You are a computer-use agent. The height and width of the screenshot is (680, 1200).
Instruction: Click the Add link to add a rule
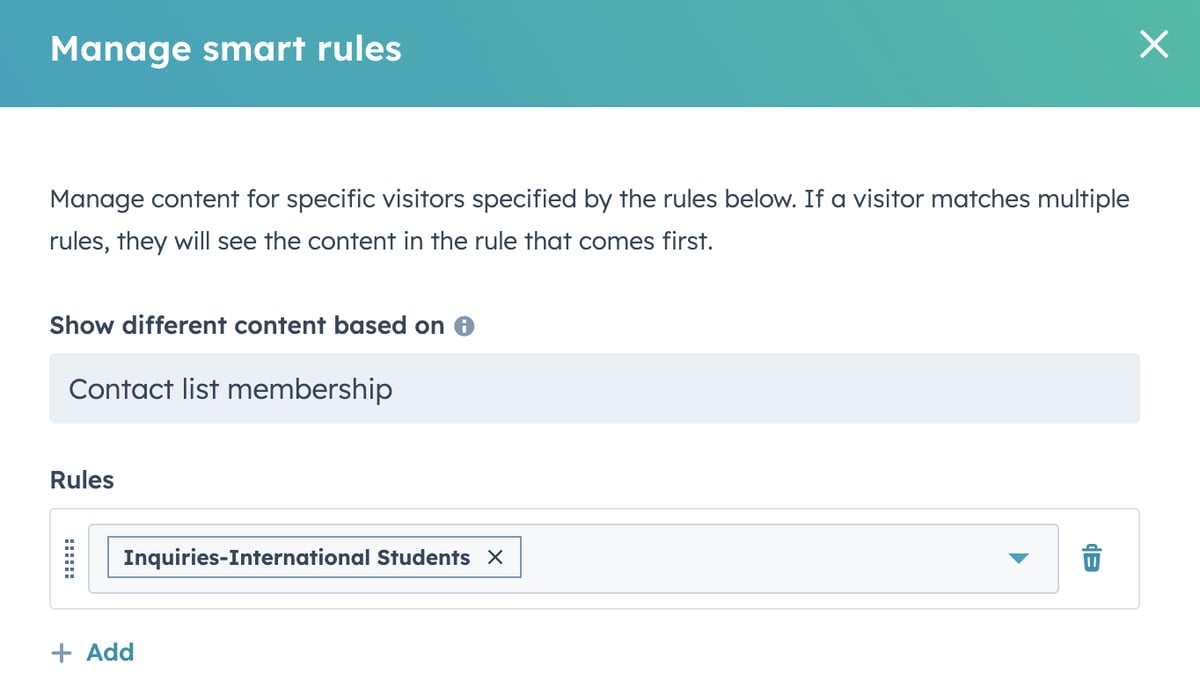[x=110, y=652]
